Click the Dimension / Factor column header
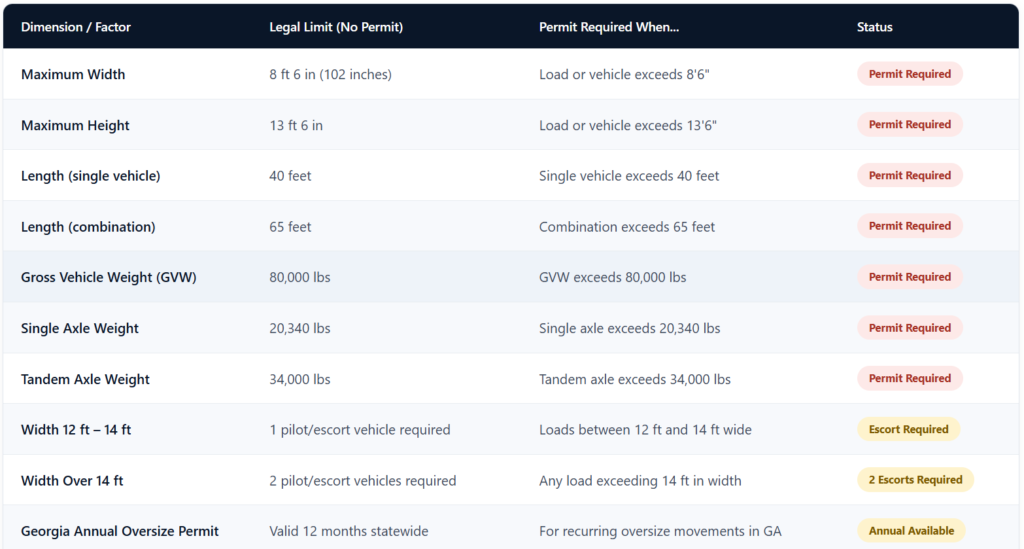The image size is (1024, 549). pos(76,27)
